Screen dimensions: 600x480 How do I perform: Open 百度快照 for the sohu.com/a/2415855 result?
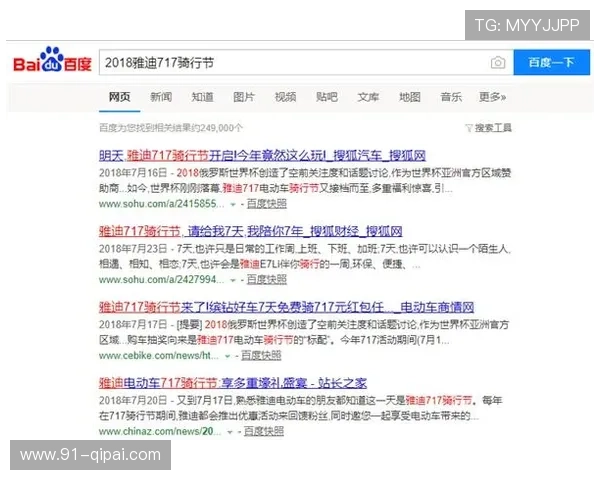coord(267,204)
